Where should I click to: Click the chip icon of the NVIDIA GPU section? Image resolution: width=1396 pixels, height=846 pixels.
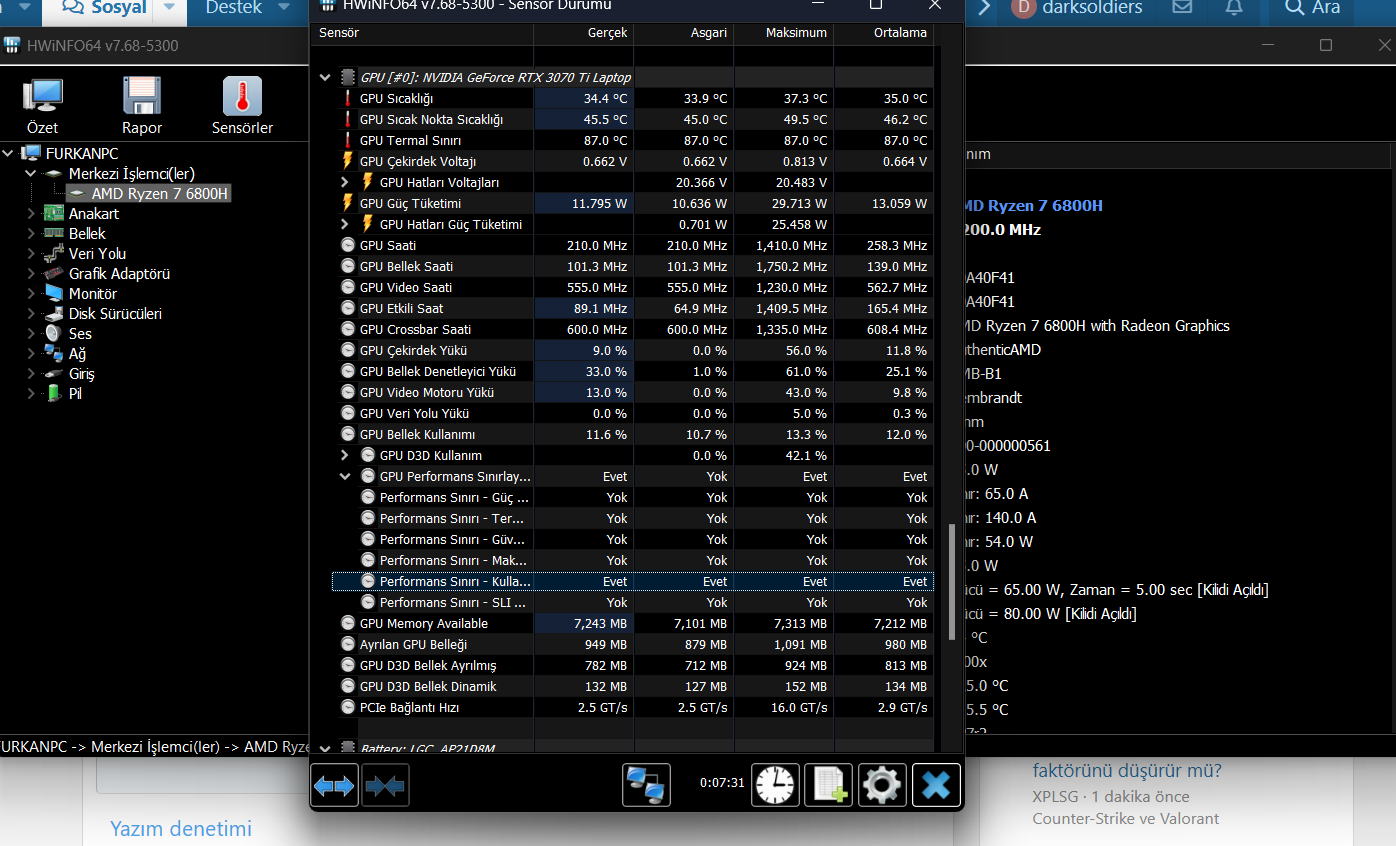point(348,77)
